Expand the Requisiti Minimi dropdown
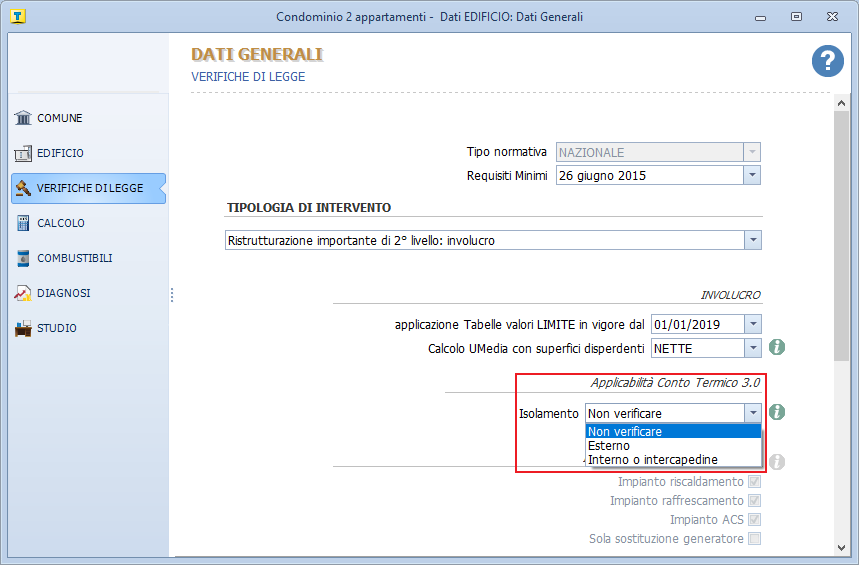The image size is (859, 565). (752, 176)
